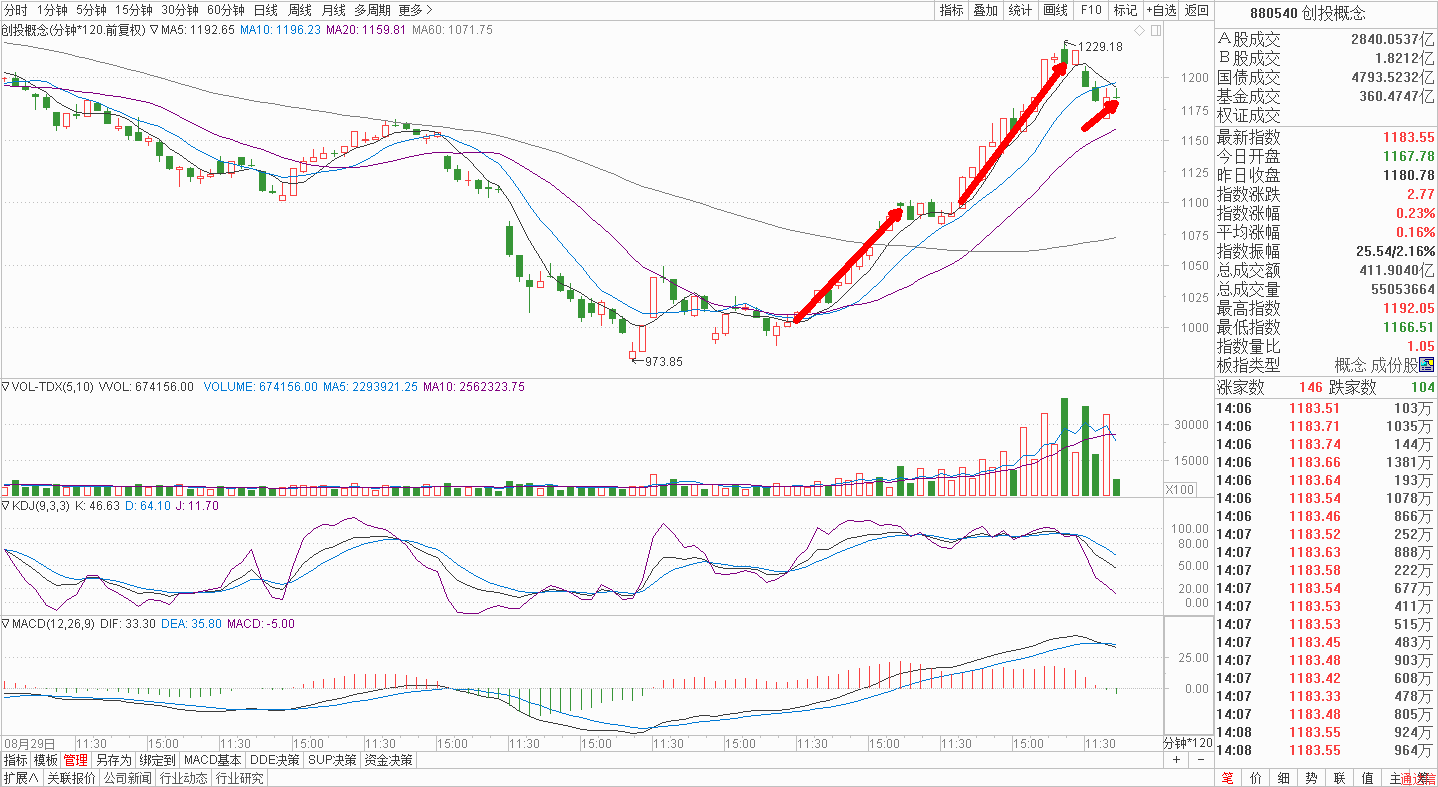This screenshot has height=787, width=1438.
Task: Select the MACD基本 template
Action: [213, 760]
